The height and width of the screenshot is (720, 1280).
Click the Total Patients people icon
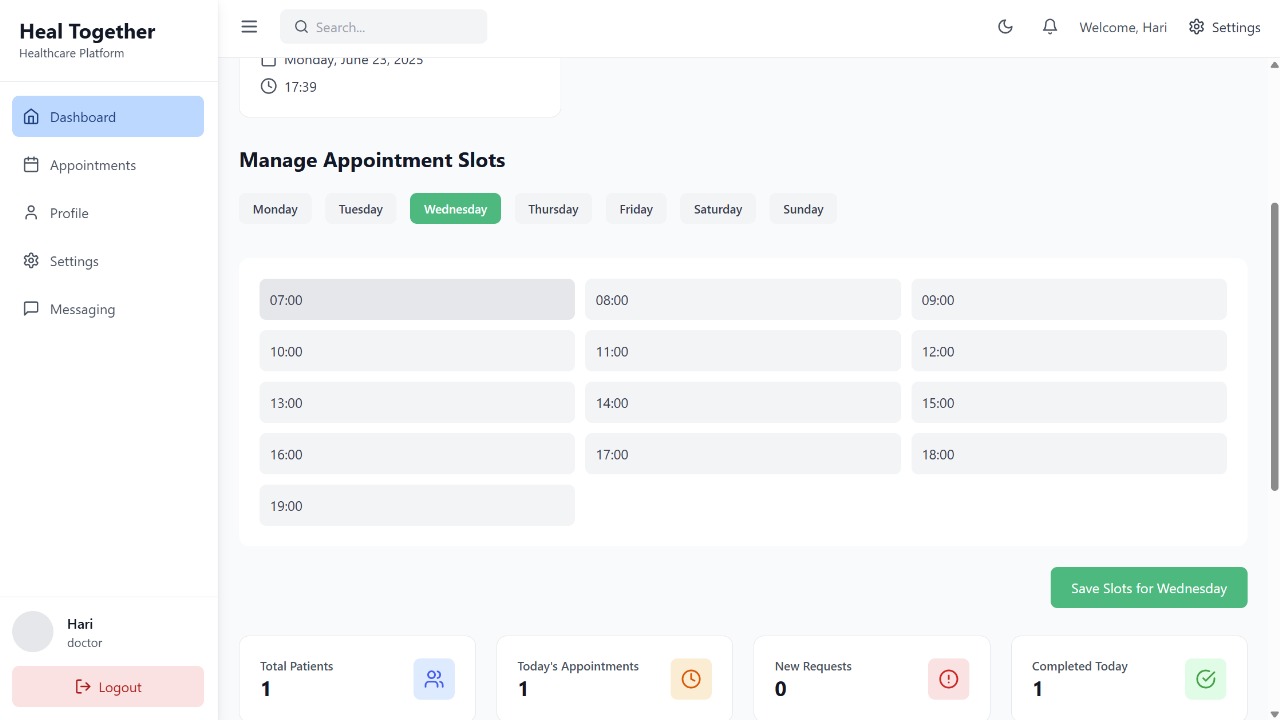click(x=434, y=678)
